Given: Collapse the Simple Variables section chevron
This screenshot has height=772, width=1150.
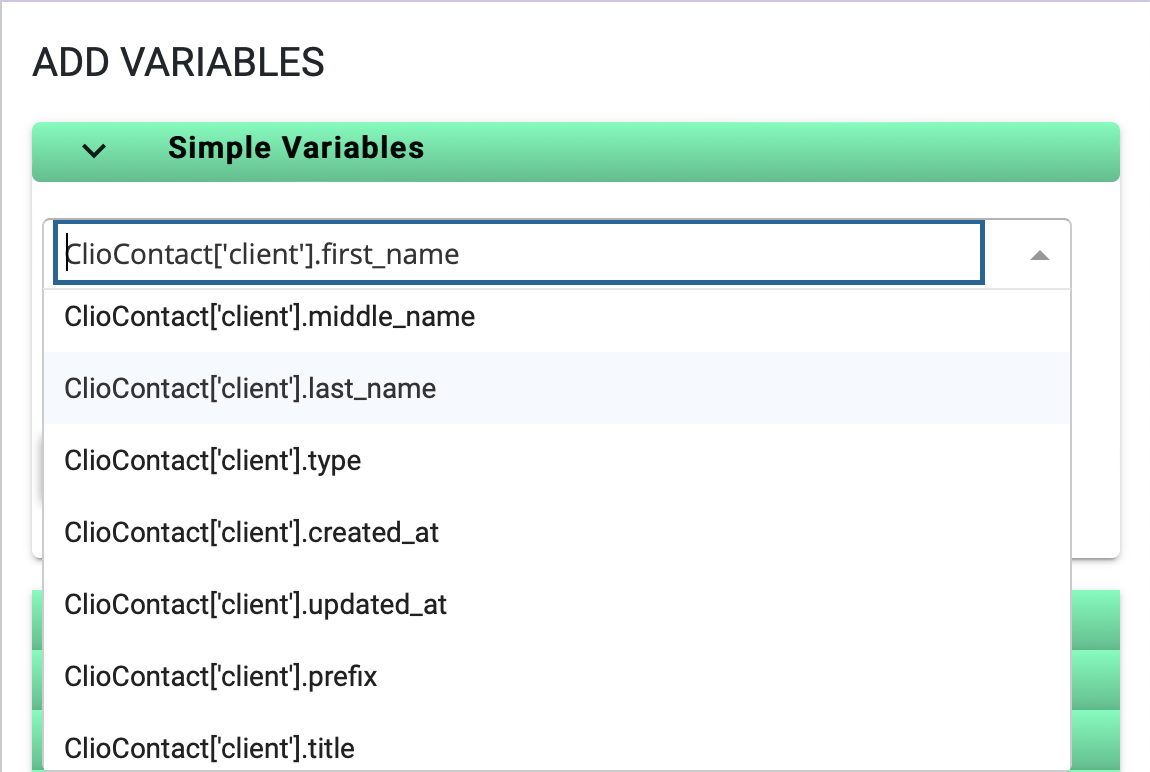Looking at the screenshot, I should pyautogui.click(x=94, y=151).
